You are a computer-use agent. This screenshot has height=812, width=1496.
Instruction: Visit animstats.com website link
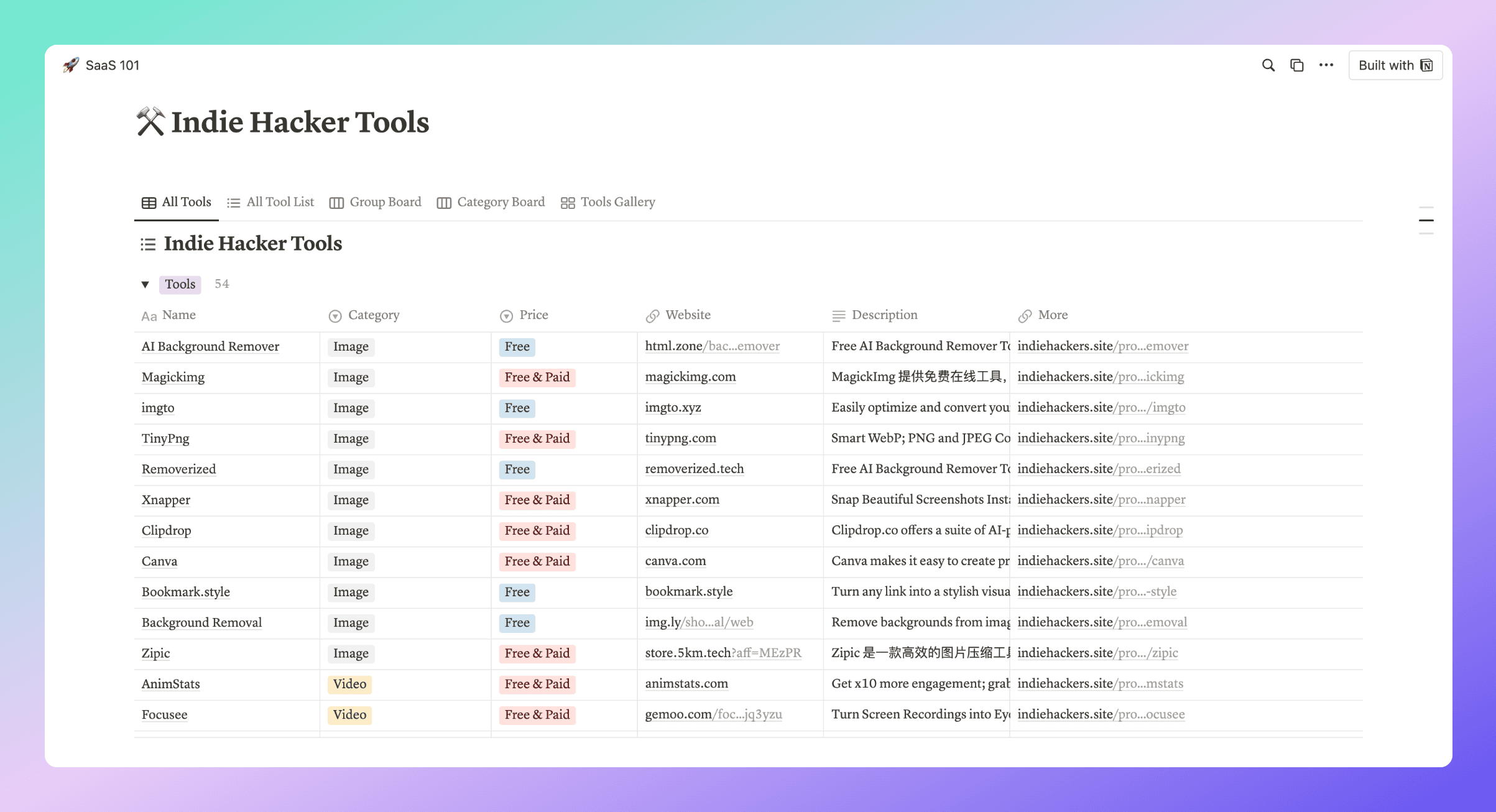[686, 684]
